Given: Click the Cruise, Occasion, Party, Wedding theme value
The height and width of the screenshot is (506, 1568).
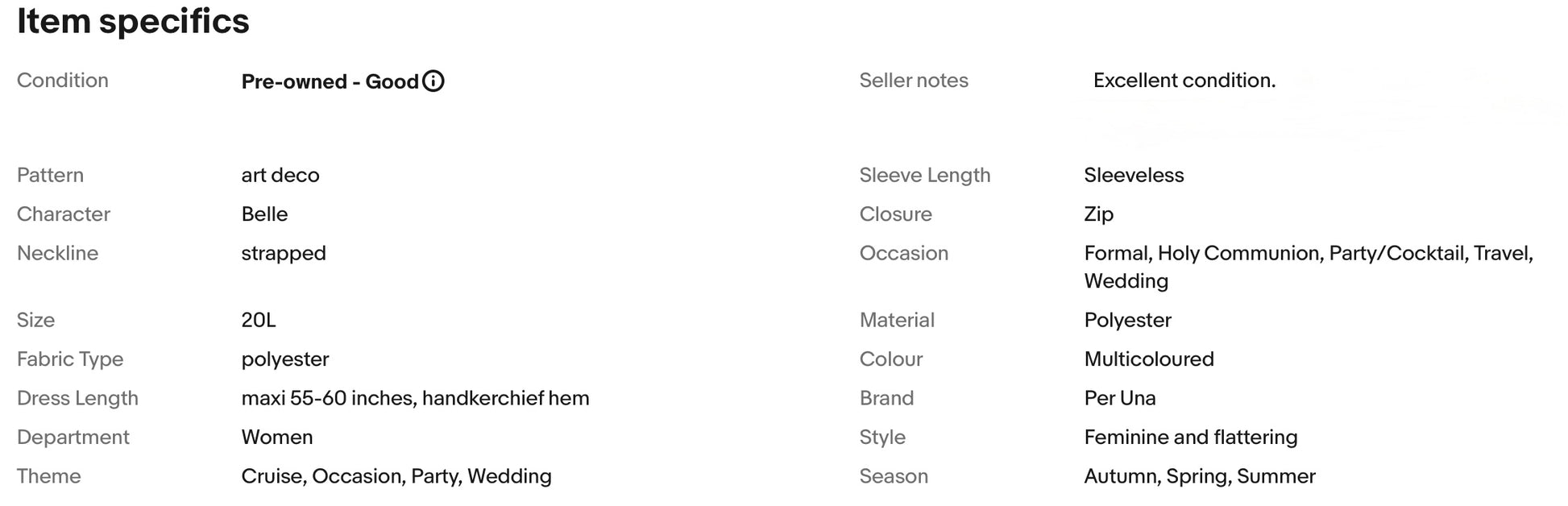Looking at the screenshot, I should pos(396,476).
